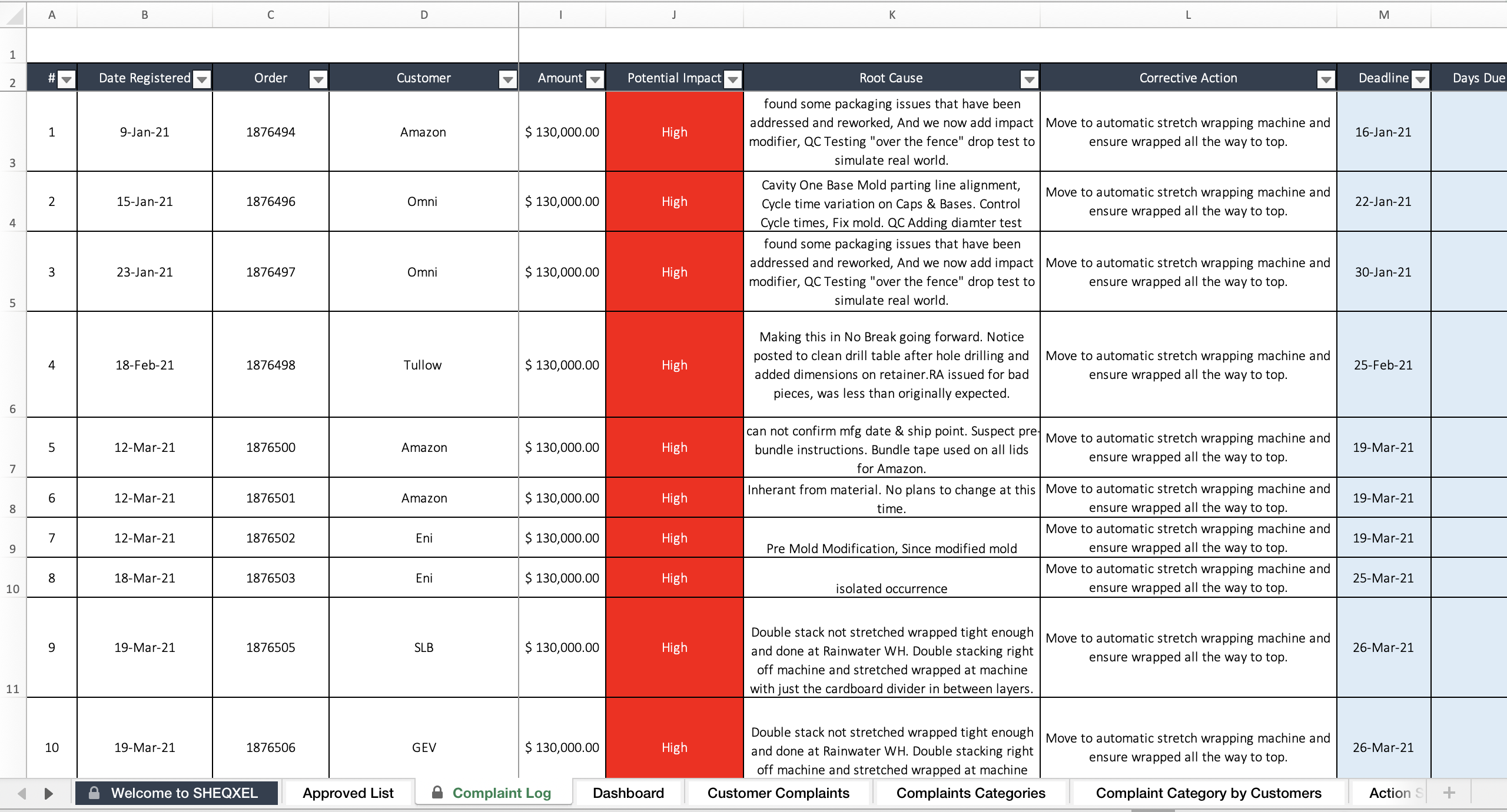The height and width of the screenshot is (812, 1507).
Task: Select column A header
Action: pos(52,15)
